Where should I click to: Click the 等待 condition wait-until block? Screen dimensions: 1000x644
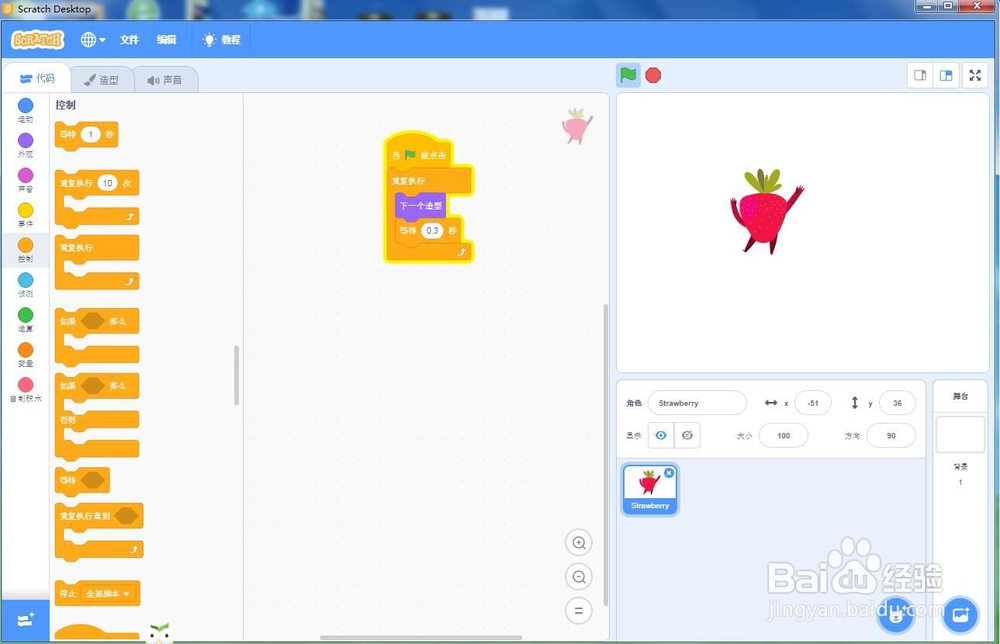pos(82,480)
